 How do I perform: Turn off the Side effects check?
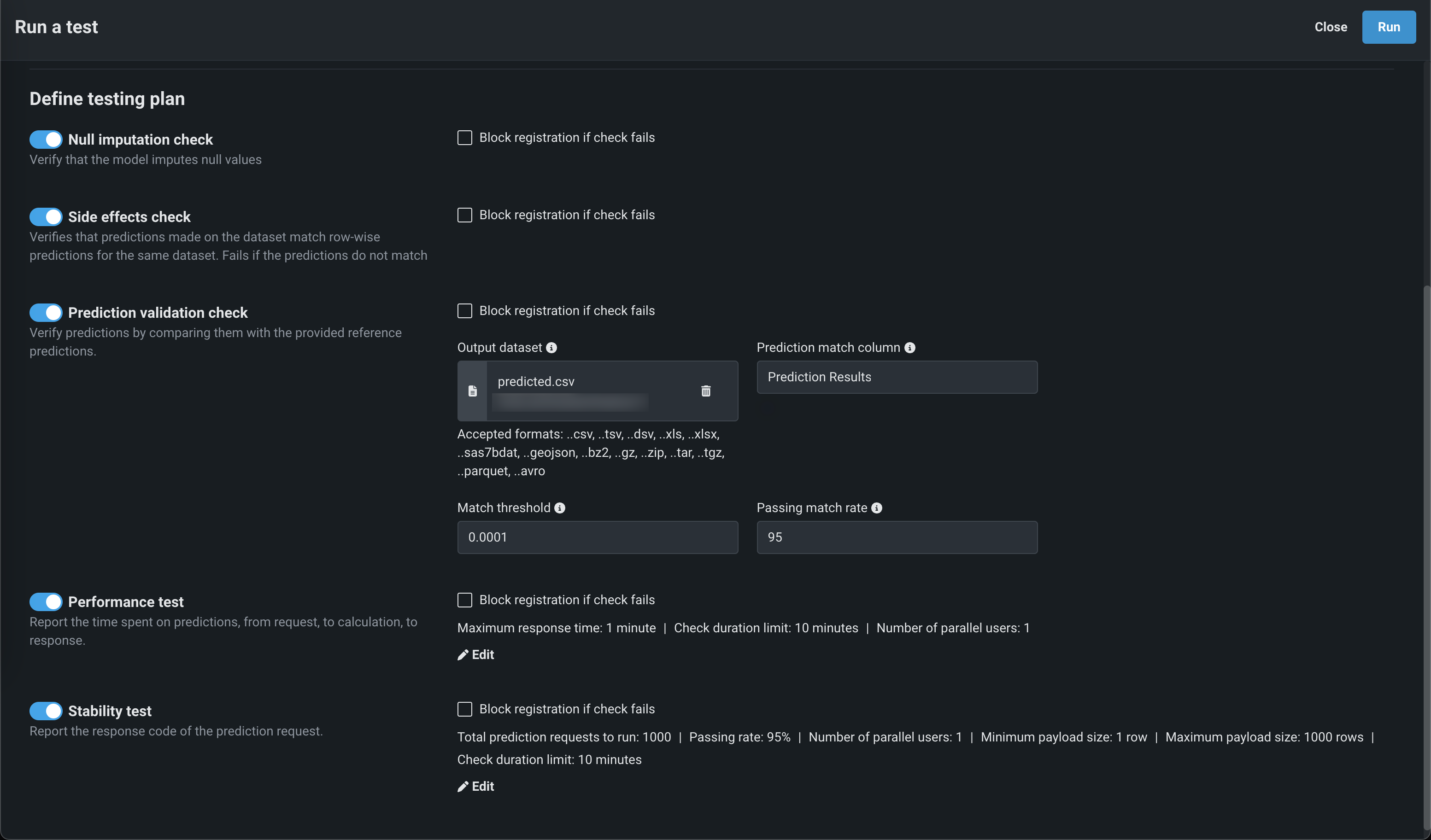46,217
